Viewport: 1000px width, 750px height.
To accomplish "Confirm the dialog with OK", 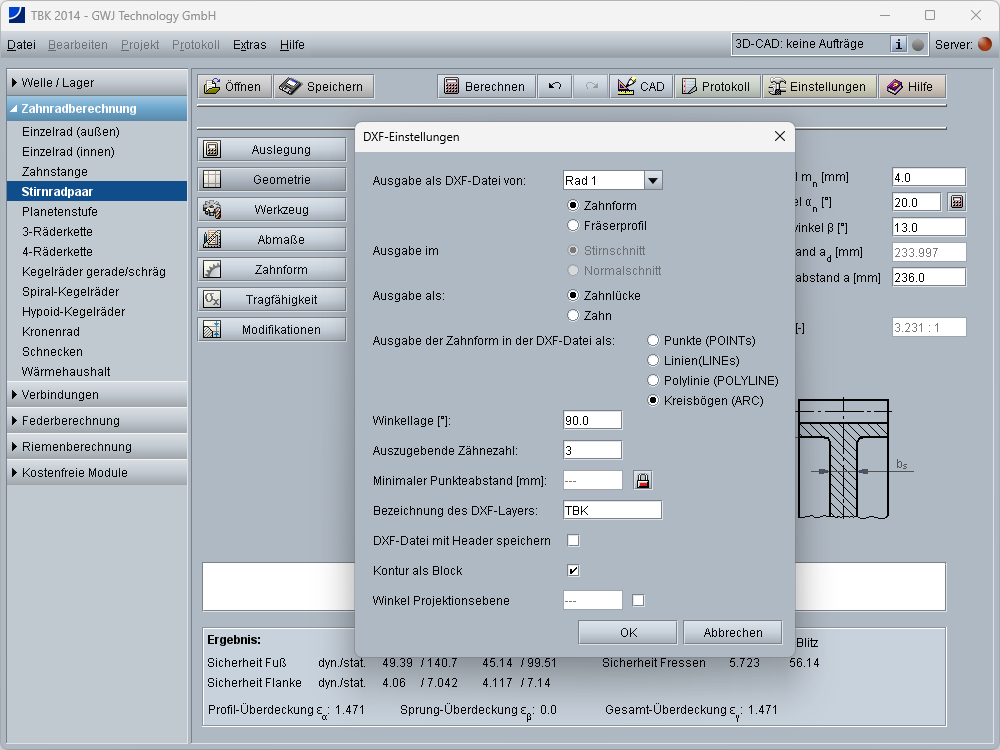I will coord(627,632).
